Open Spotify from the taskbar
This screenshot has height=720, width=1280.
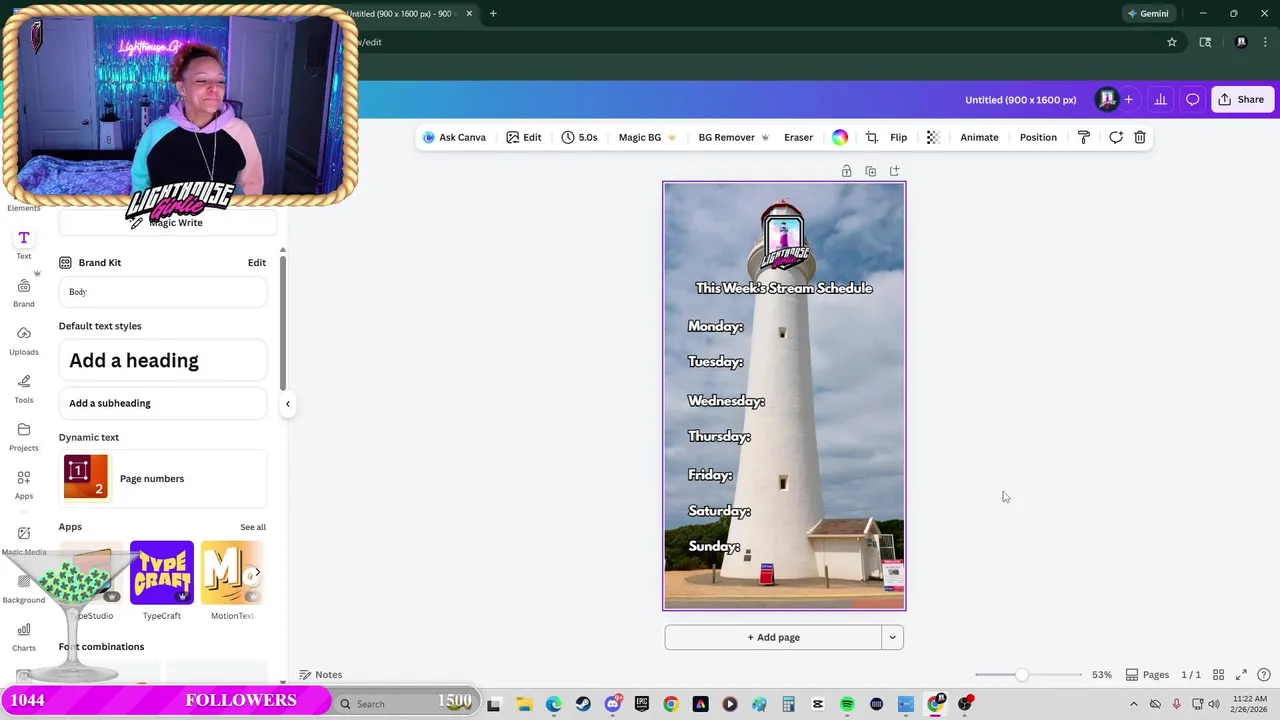(847, 704)
